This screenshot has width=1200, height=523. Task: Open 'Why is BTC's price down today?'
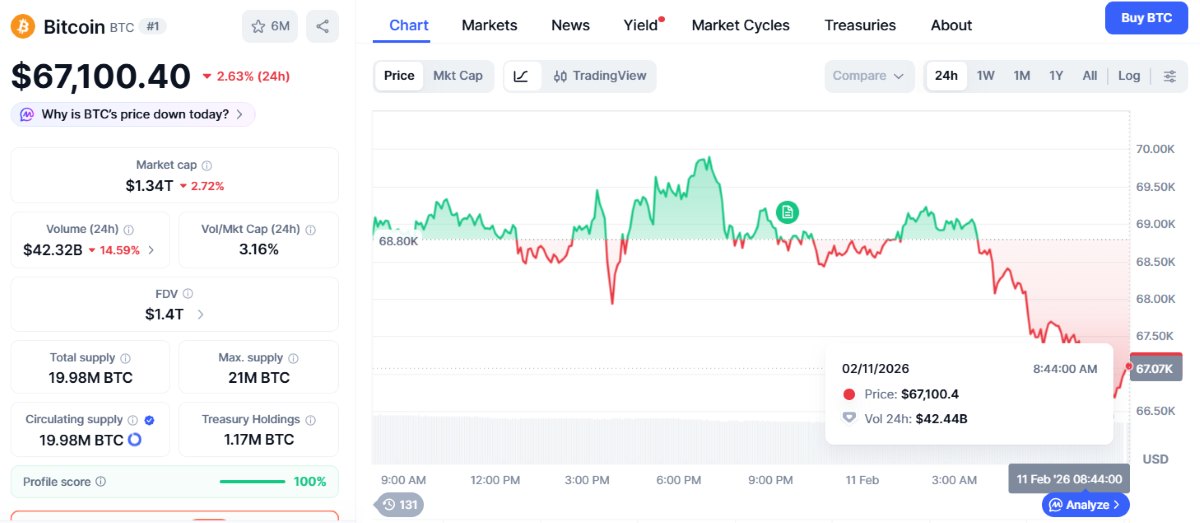click(133, 114)
